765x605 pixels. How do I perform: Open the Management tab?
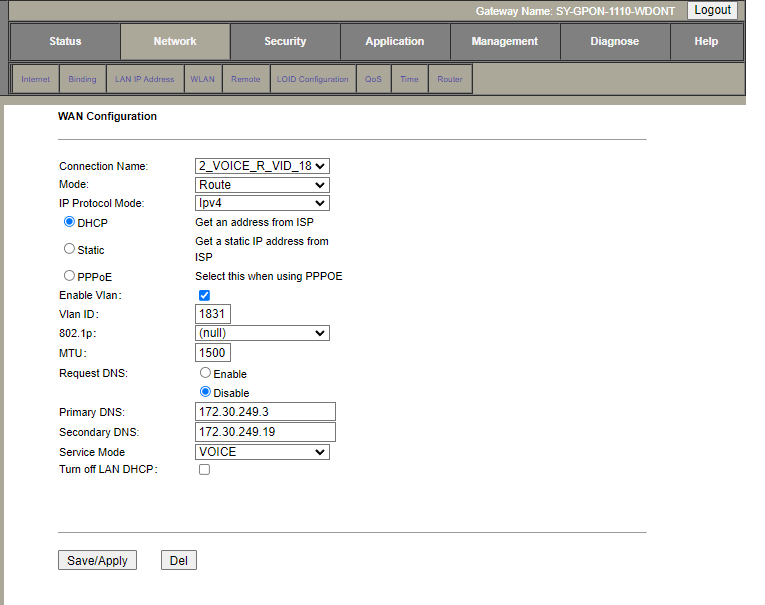[505, 42]
